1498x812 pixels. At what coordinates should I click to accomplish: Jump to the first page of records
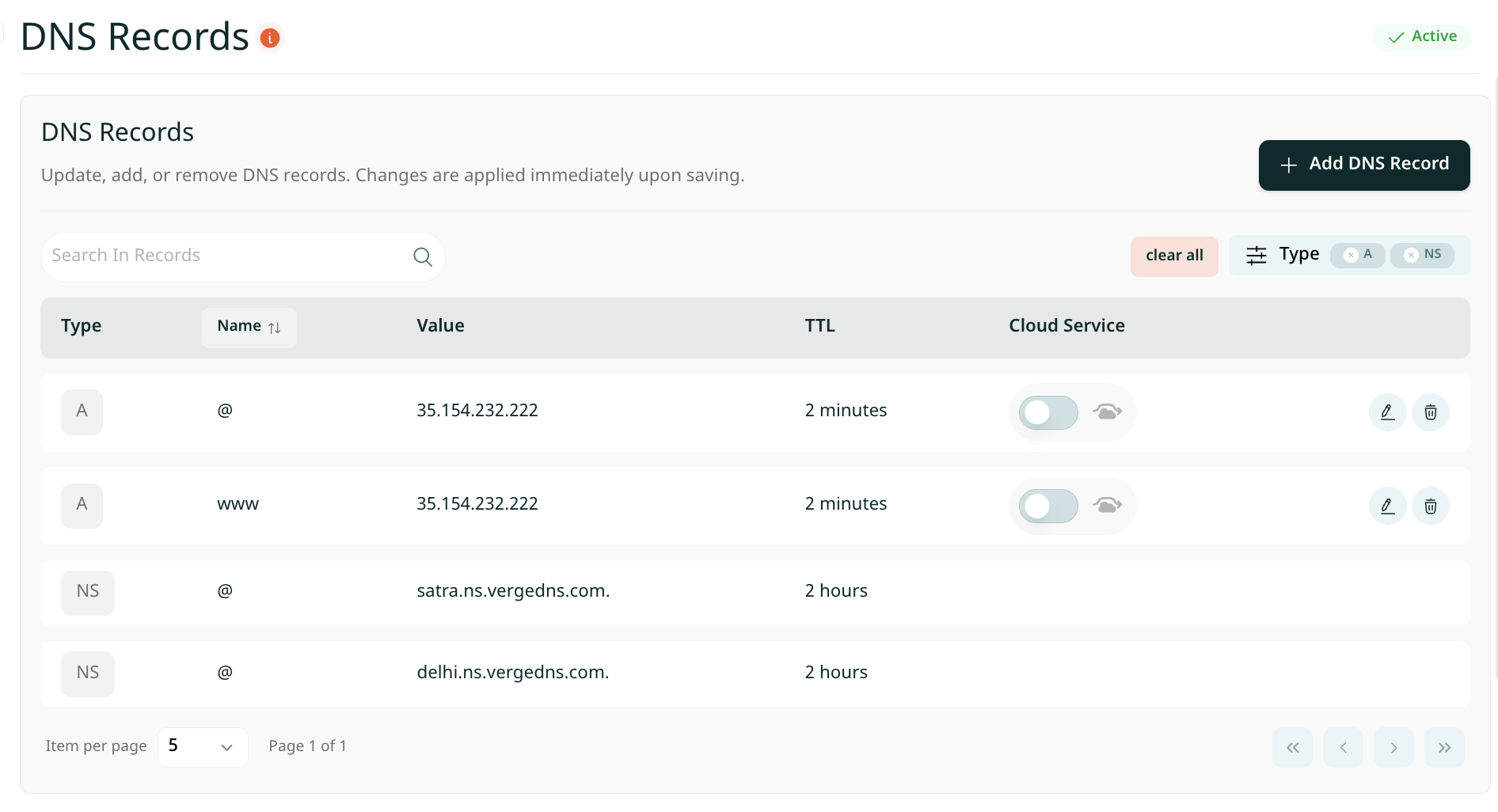(x=1292, y=748)
